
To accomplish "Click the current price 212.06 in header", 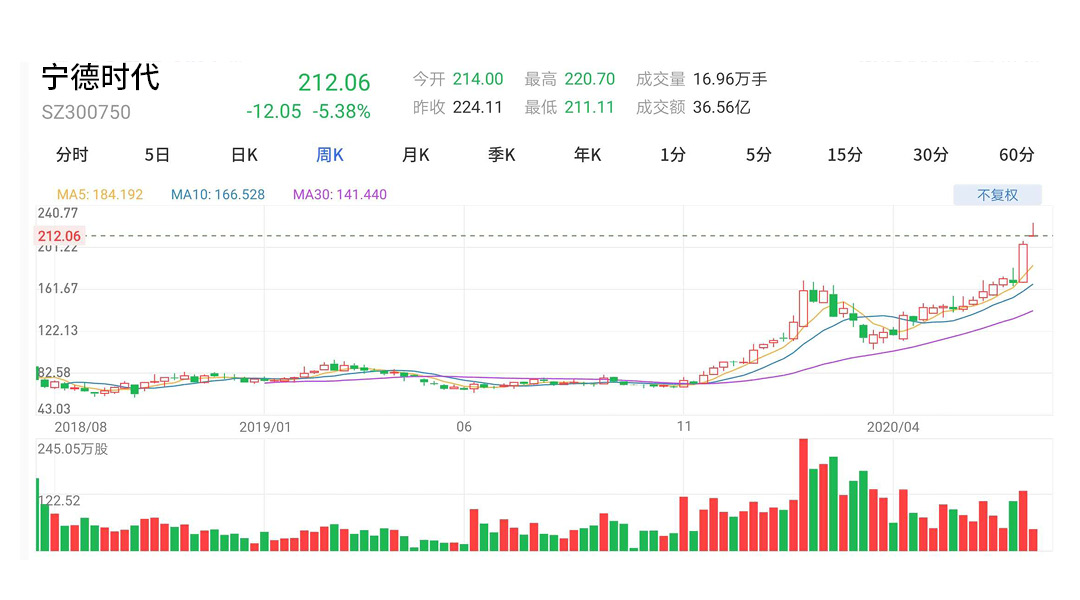I will (x=334, y=83).
